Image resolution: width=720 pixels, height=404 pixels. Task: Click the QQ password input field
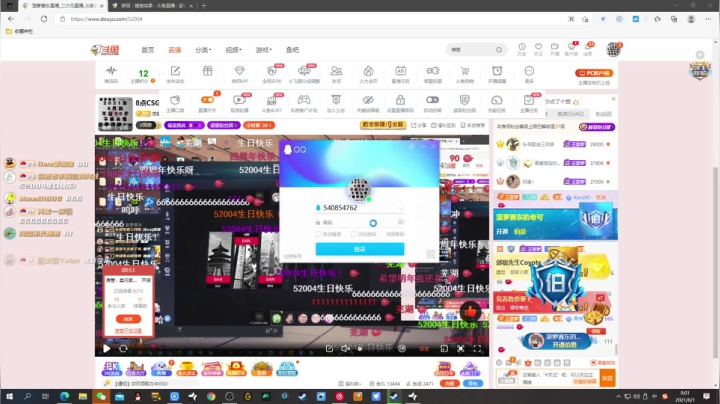pos(360,222)
